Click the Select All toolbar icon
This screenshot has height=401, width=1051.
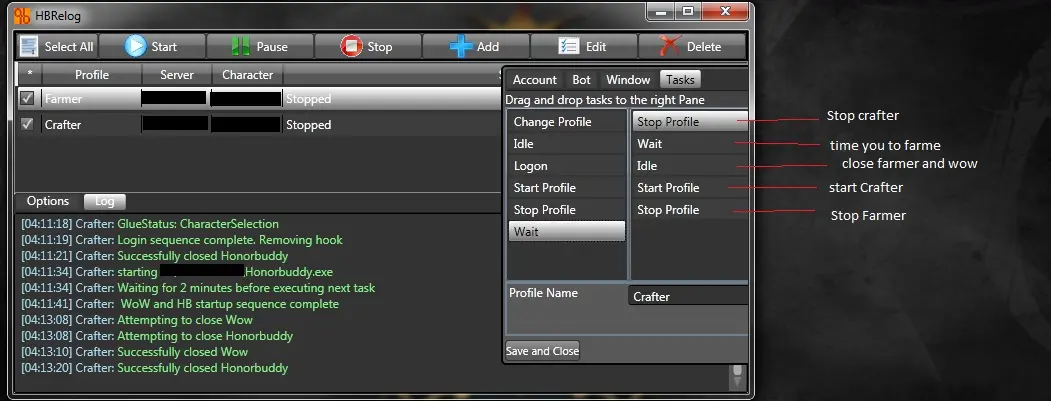coord(28,46)
